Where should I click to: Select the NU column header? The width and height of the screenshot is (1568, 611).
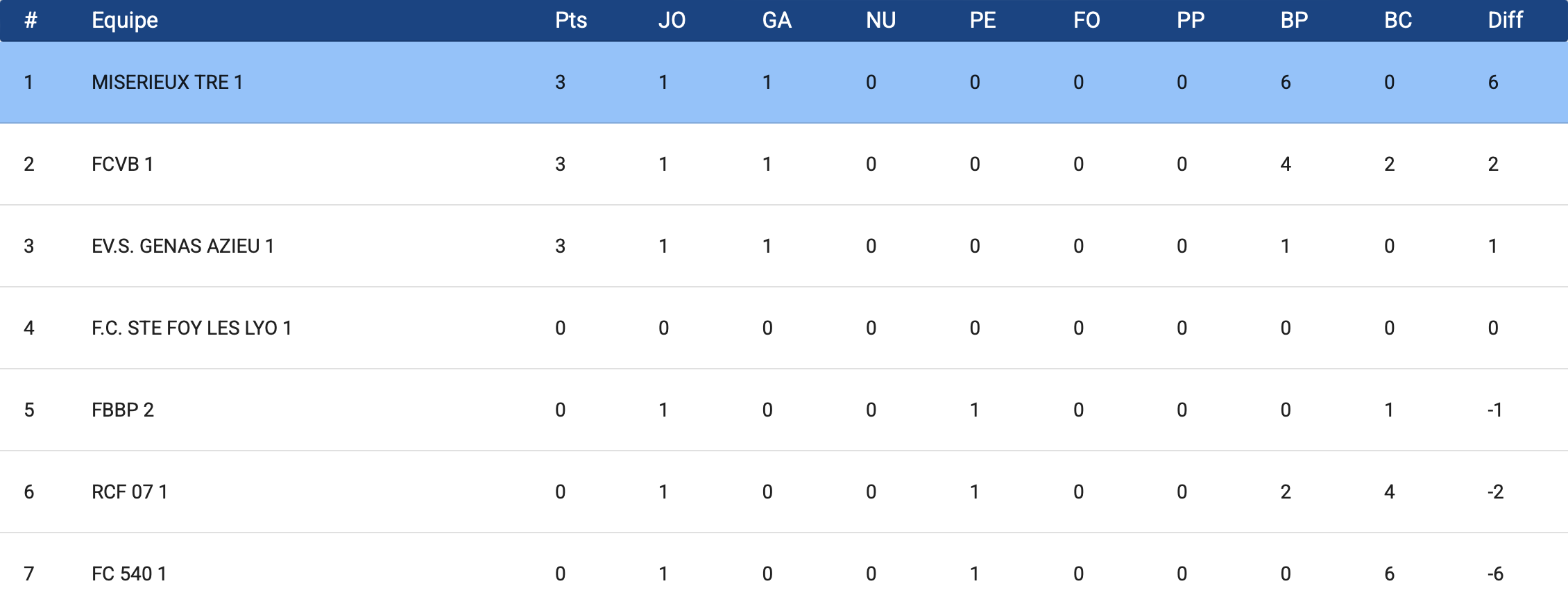coord(880,20)
